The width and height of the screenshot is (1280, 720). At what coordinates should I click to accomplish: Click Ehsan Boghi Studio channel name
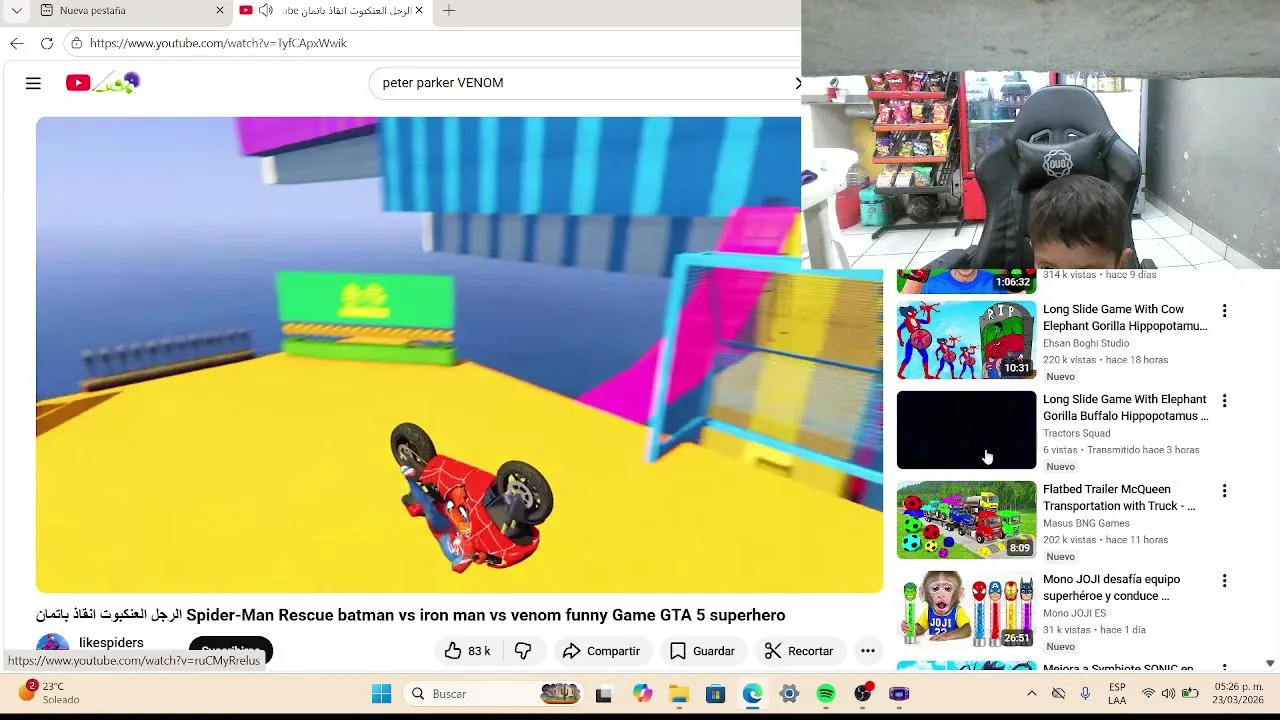click(1086, 343)
